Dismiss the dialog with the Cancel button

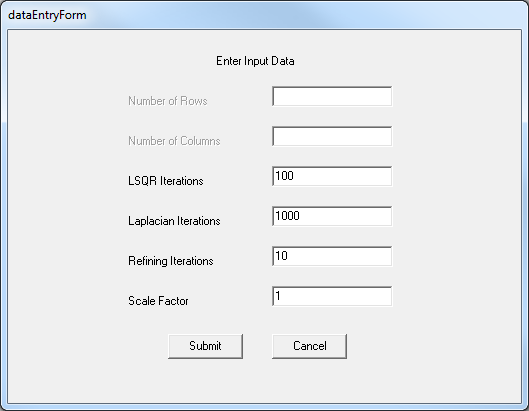(309, 346)
